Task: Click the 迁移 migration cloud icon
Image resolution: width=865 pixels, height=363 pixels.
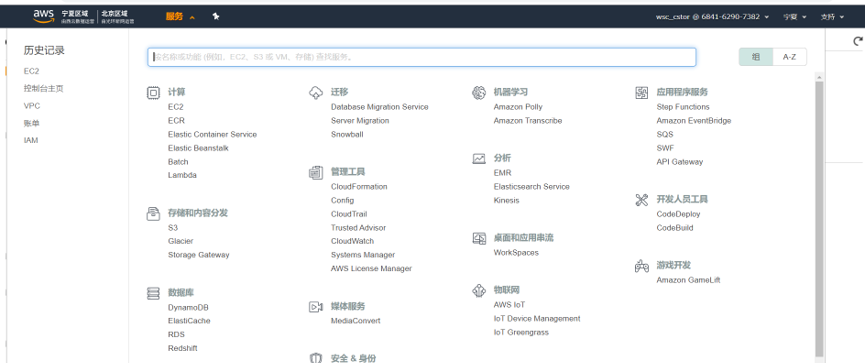Action: pos(316,93)
